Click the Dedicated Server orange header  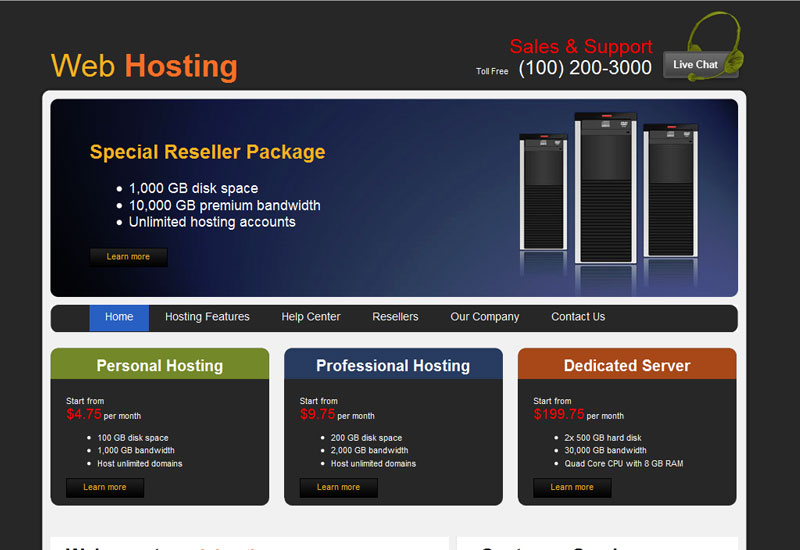[627, 365]
